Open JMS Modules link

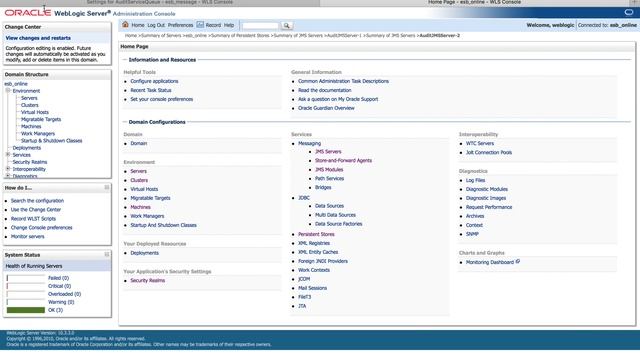click(329, 169)
